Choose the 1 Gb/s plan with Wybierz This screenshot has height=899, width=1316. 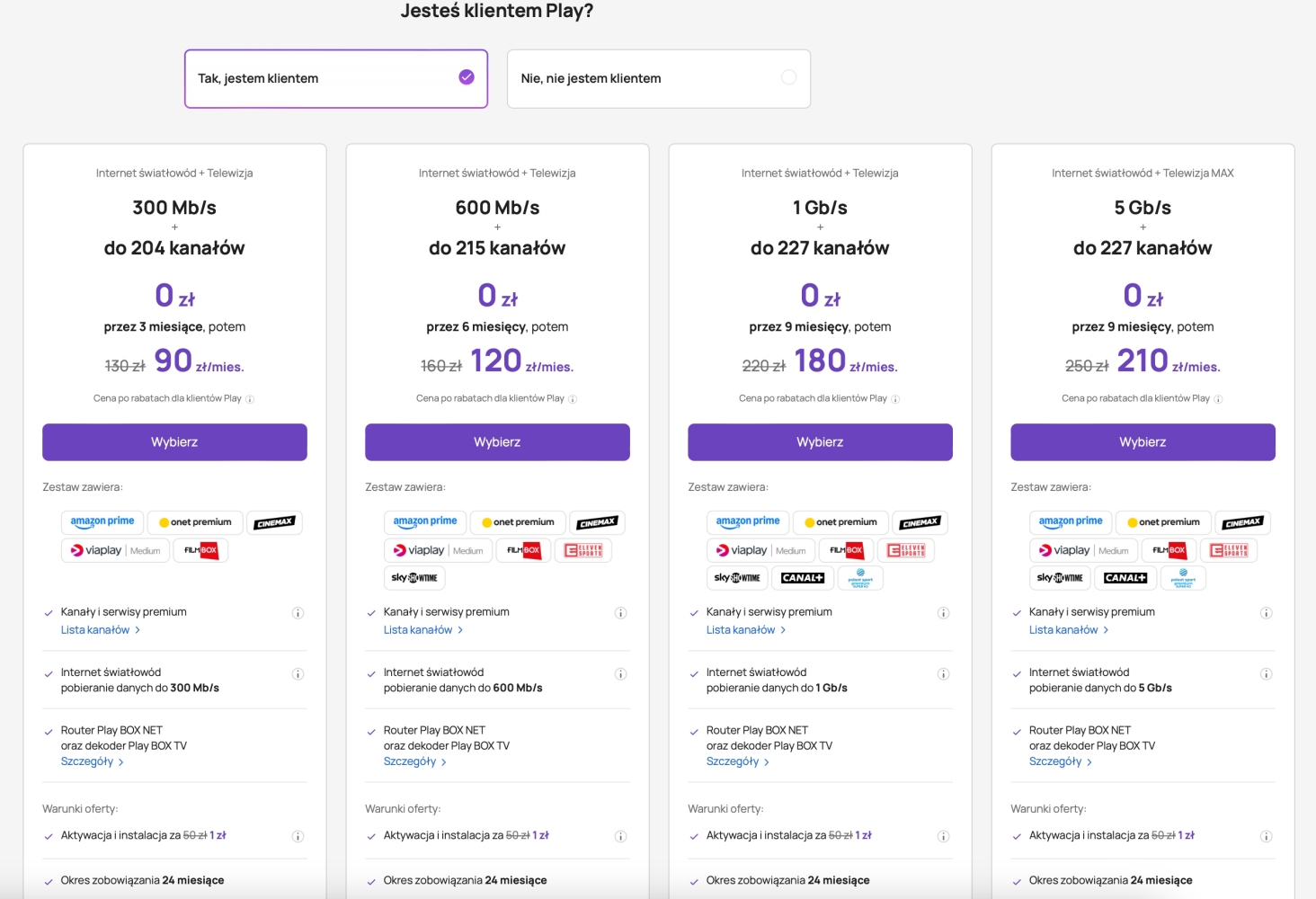click(x=820, y=442)
